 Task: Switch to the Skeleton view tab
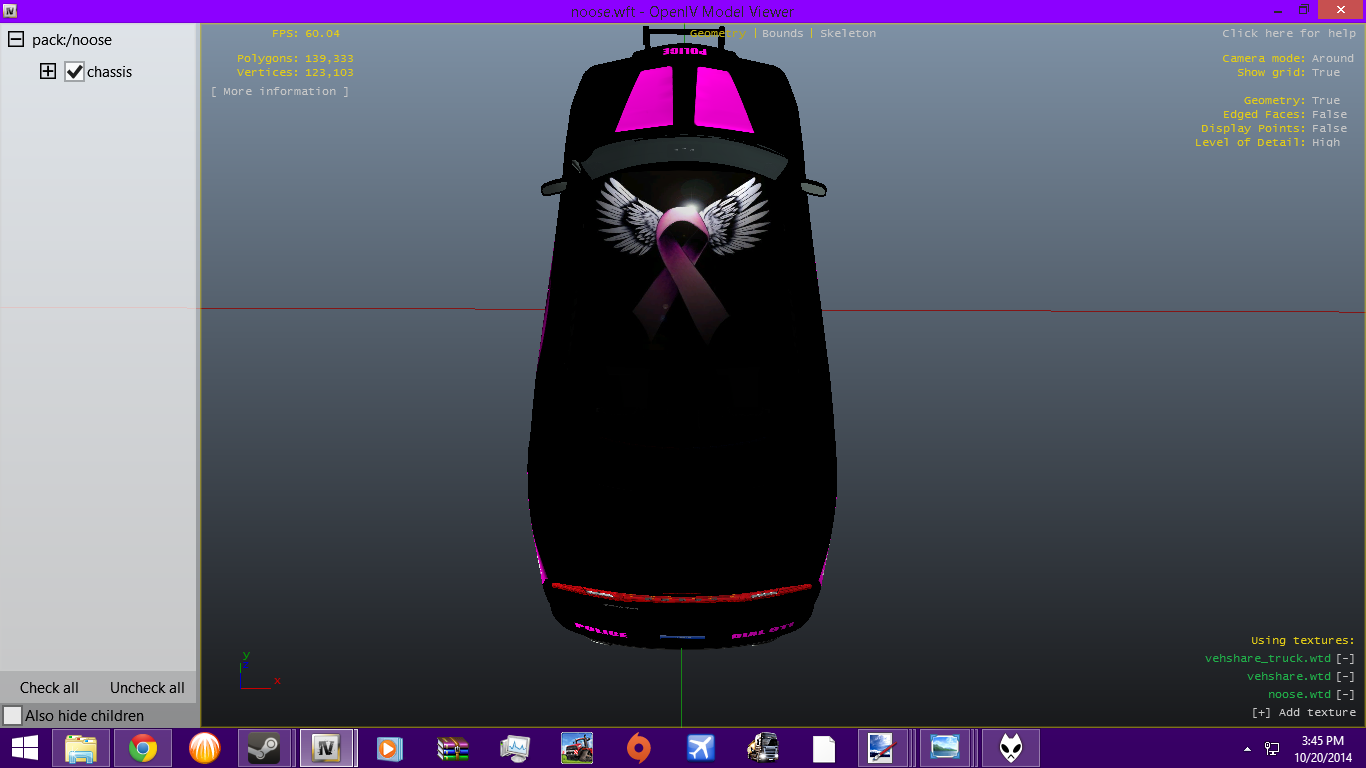tap(847, 33)
